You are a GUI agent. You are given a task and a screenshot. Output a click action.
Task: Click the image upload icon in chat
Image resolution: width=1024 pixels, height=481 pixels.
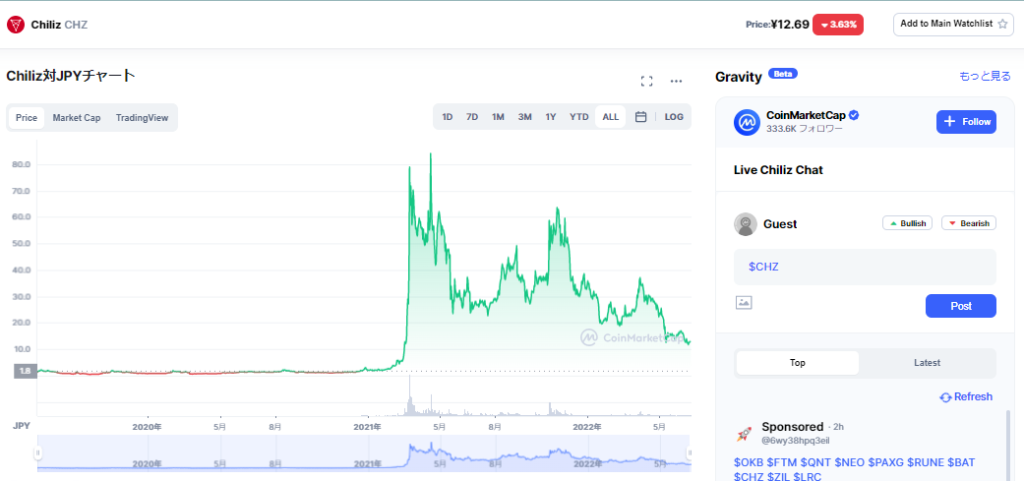[743, 302]
